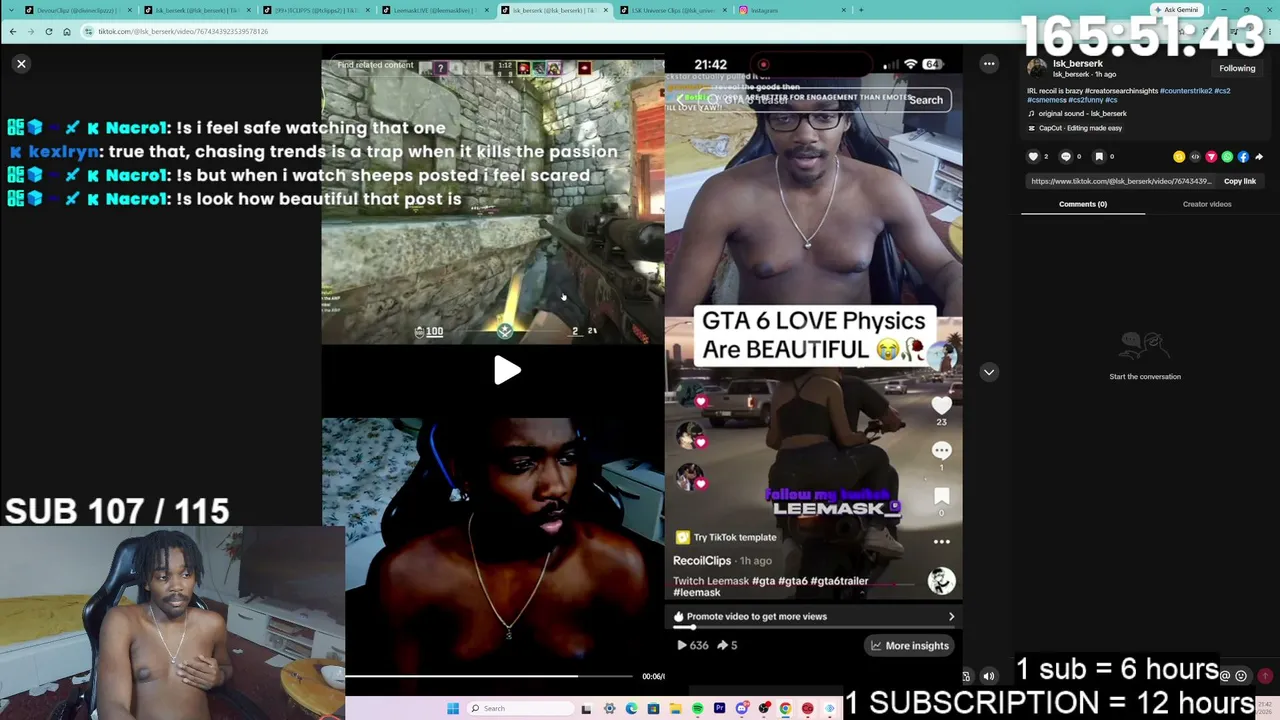Image resolution: width=1280 pixels, height=720 pixels.
Task: Open the embed code icon
Action: pyautogui.click(x=1195, y=157)
